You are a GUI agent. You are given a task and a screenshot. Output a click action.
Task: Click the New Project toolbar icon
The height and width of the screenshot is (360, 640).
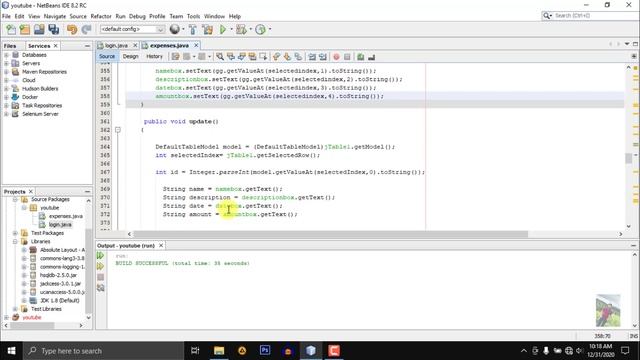pos(25,29)
